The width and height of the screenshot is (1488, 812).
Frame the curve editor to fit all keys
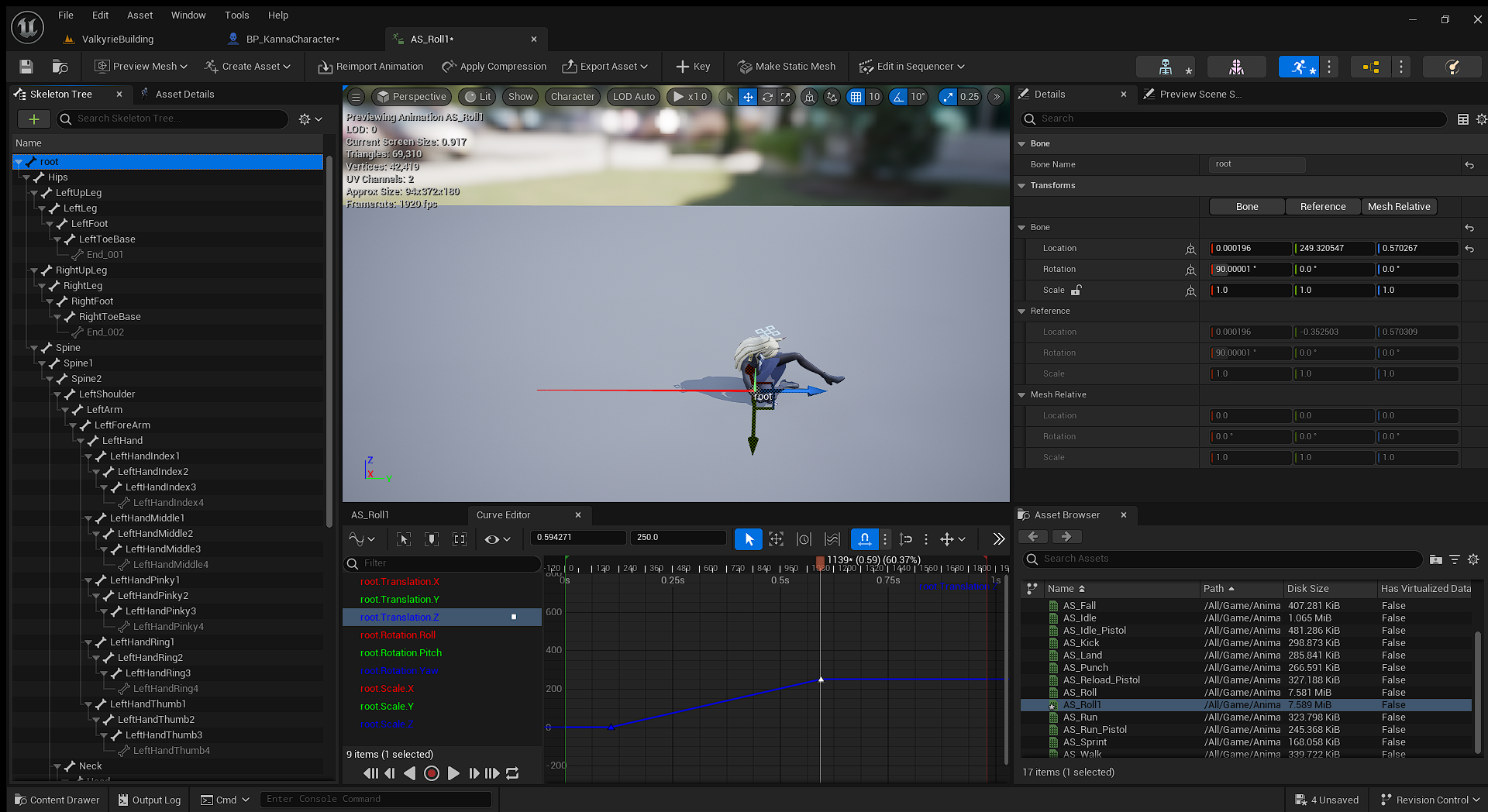tap(460, 539)
